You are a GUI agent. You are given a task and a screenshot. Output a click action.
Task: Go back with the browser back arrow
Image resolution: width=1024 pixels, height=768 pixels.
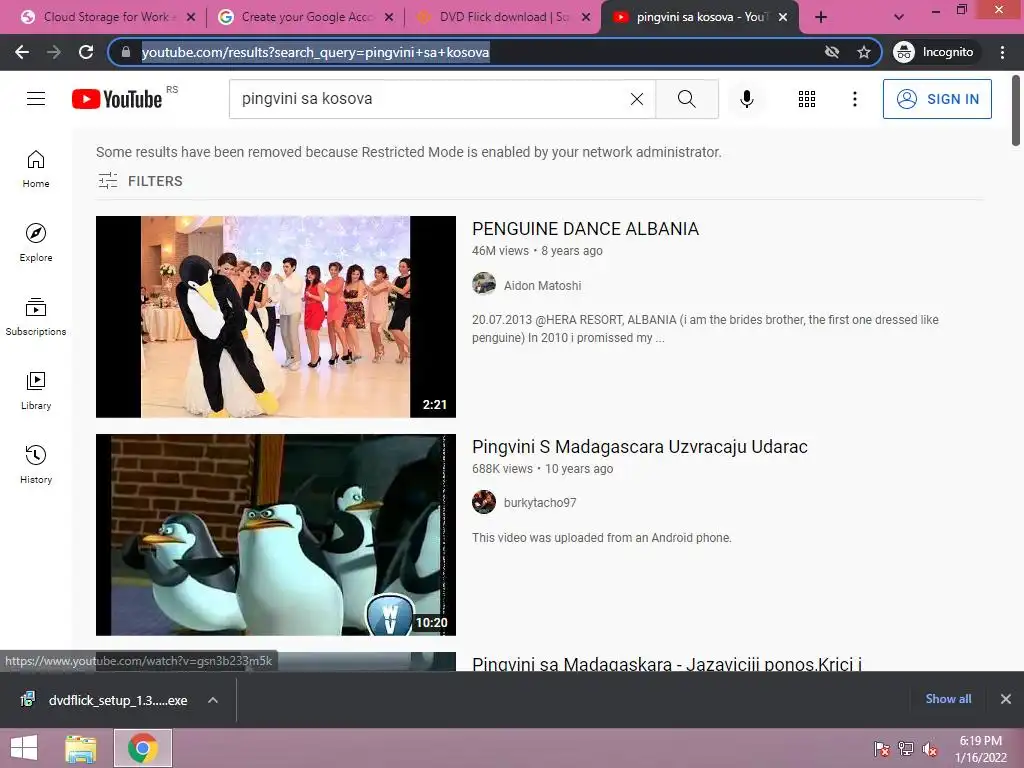(22, 52)
